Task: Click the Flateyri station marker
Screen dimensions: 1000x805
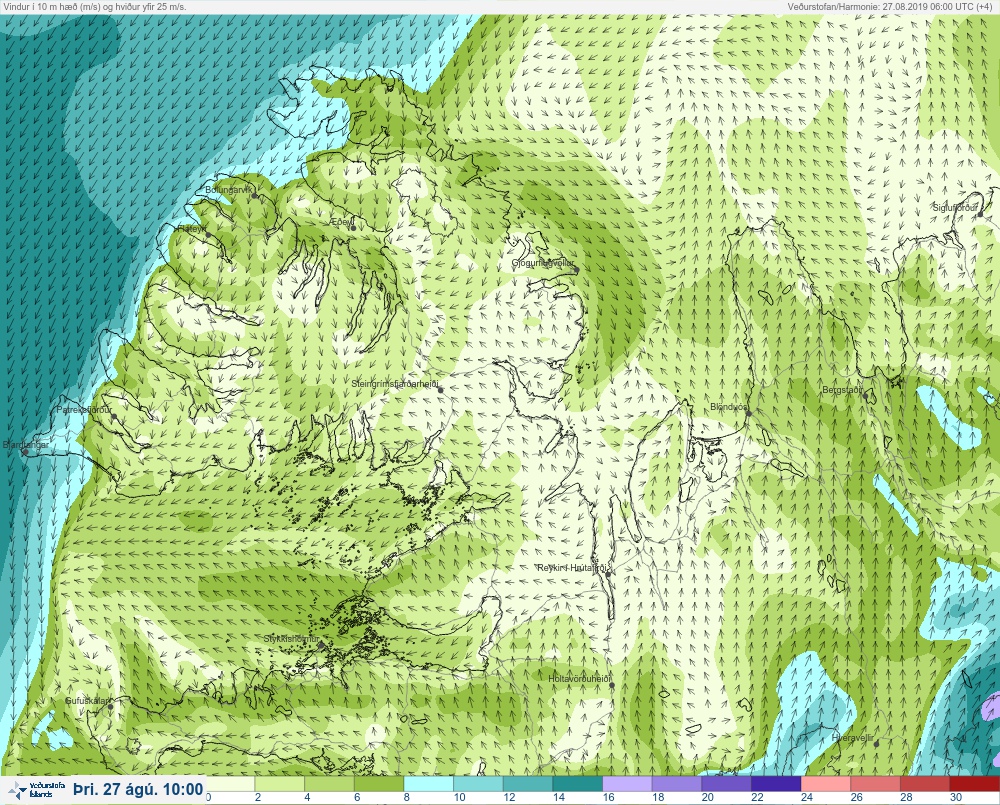Action: point(208,234)
